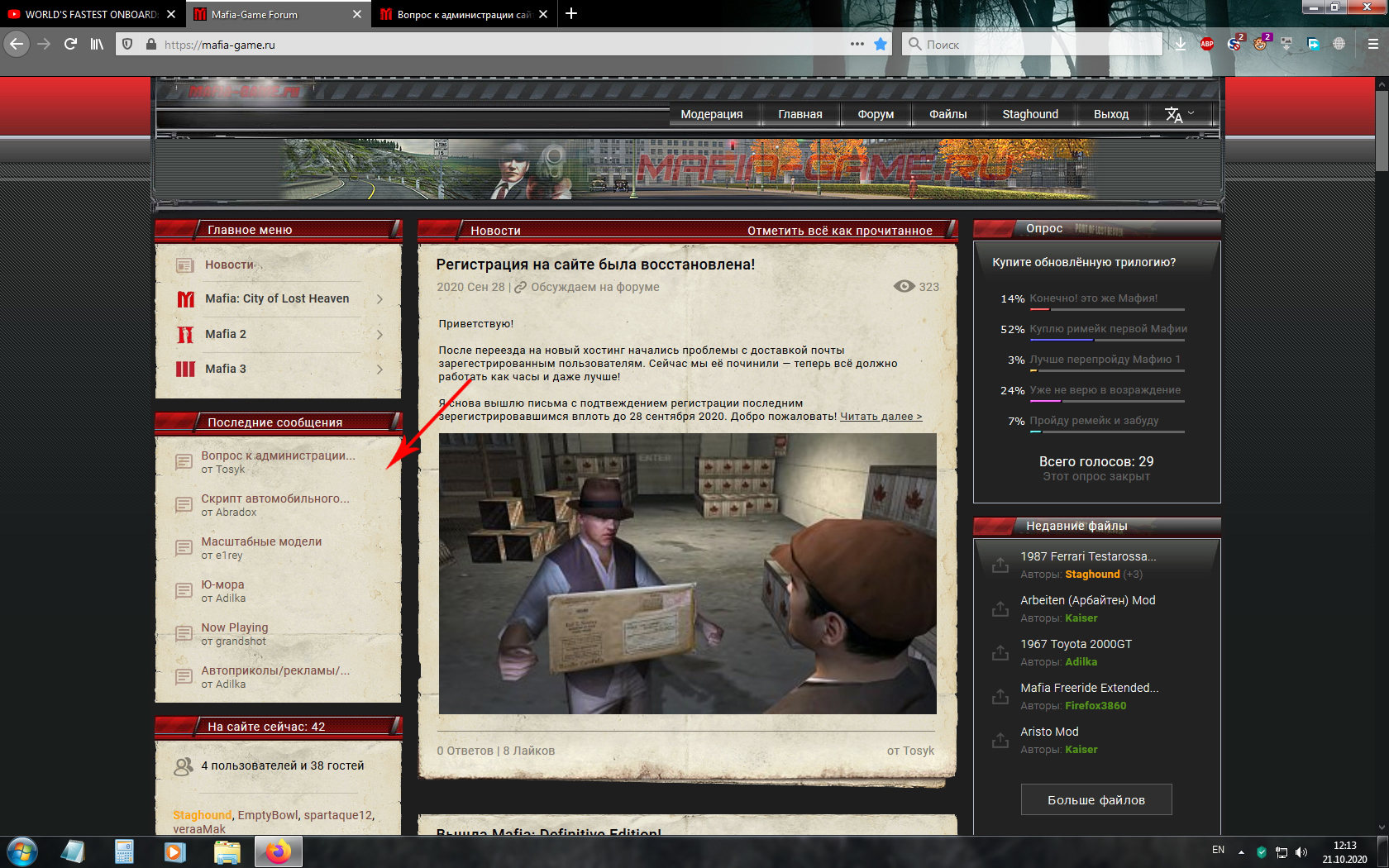Image resolution: width=1389 pixels, height=868 pixels.
Task: Click the Mafia: City of Lost Heaven M icon
Action: [x=185, y=299]
